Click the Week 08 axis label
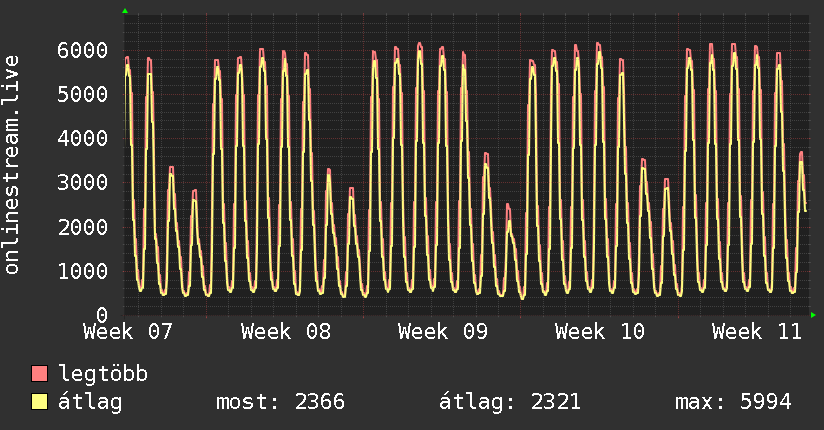 pyautogui.click(x=286, y=332)
